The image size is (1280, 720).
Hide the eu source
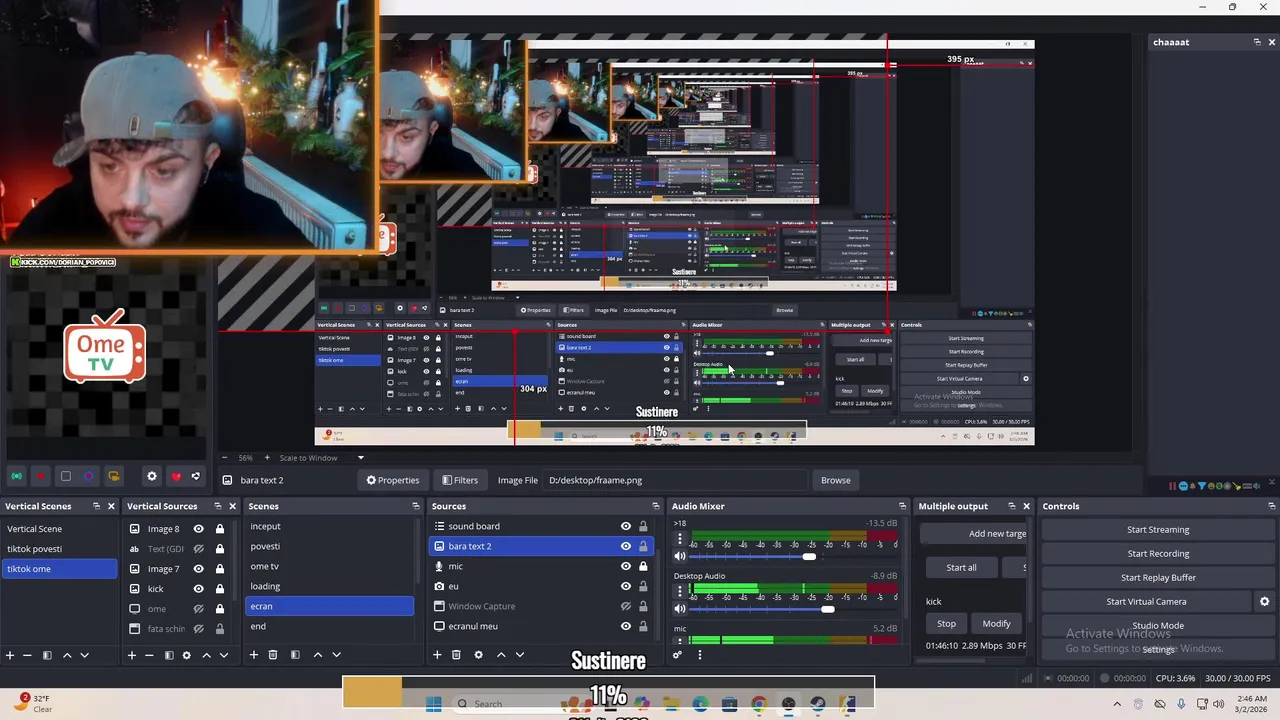point(626,586)
